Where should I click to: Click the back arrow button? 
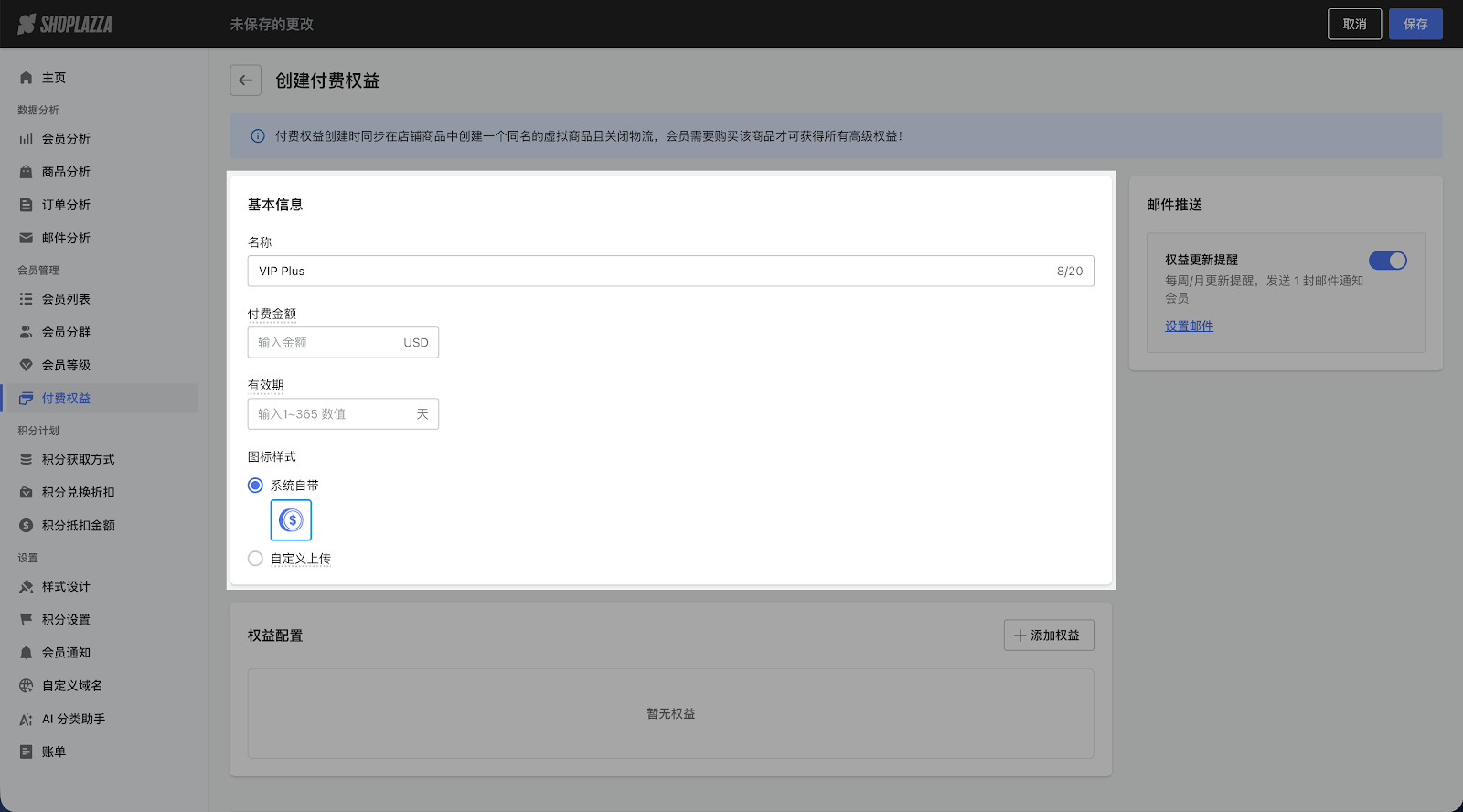(x=245, y=80)
